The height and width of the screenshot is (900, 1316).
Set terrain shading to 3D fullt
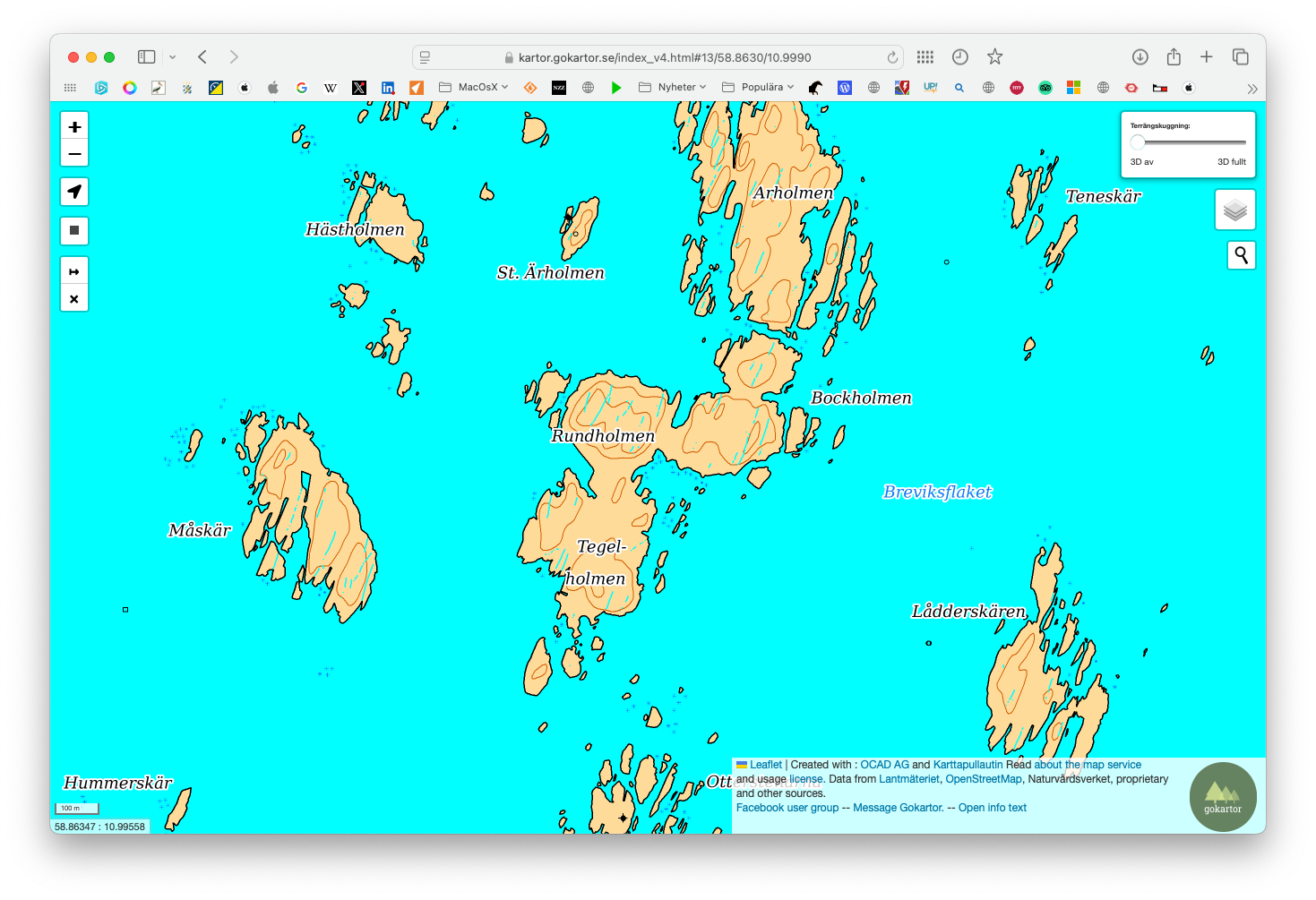pyautogui.click(x=1231, y=162)
